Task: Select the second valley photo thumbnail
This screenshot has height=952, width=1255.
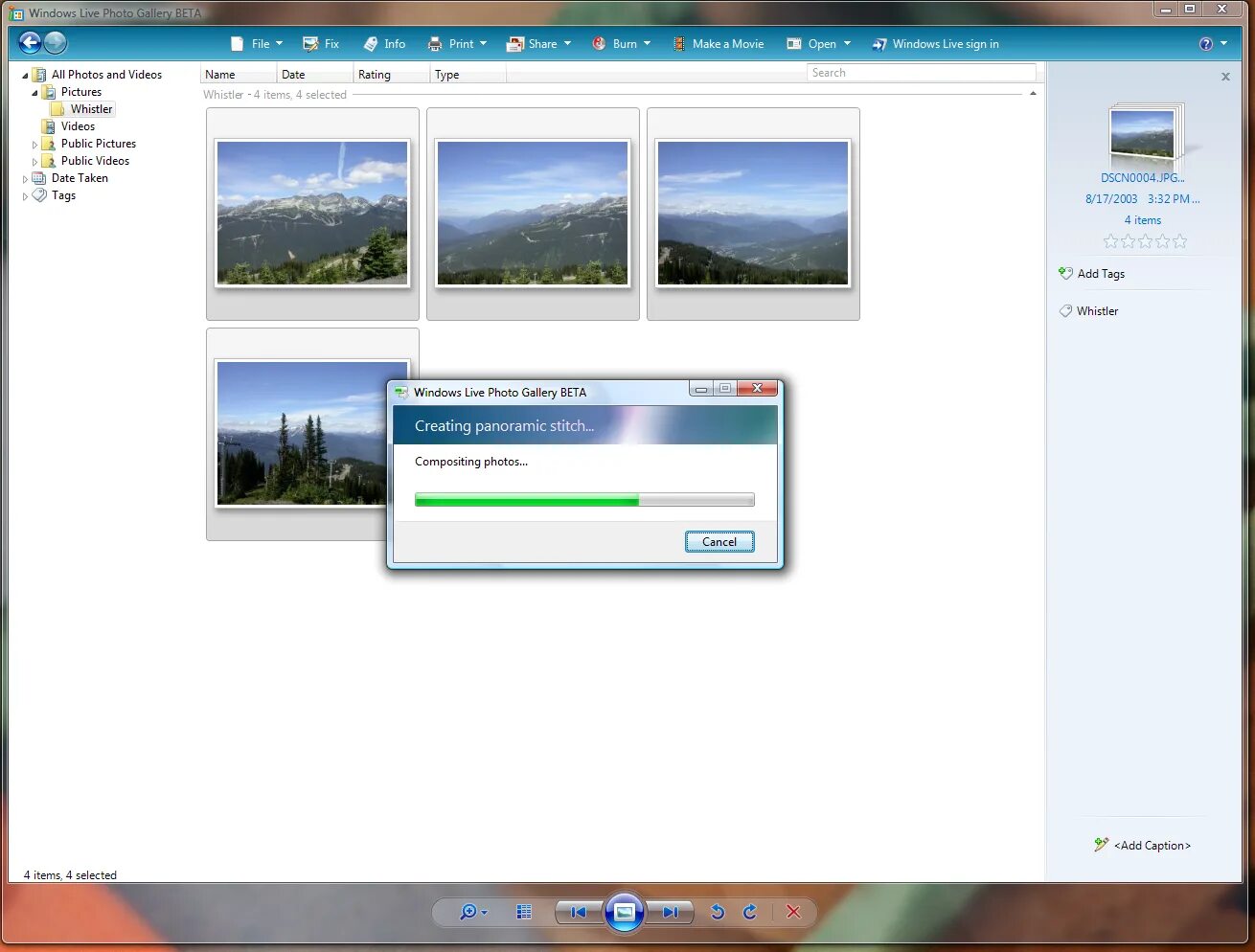Action: tap(533, 214)
